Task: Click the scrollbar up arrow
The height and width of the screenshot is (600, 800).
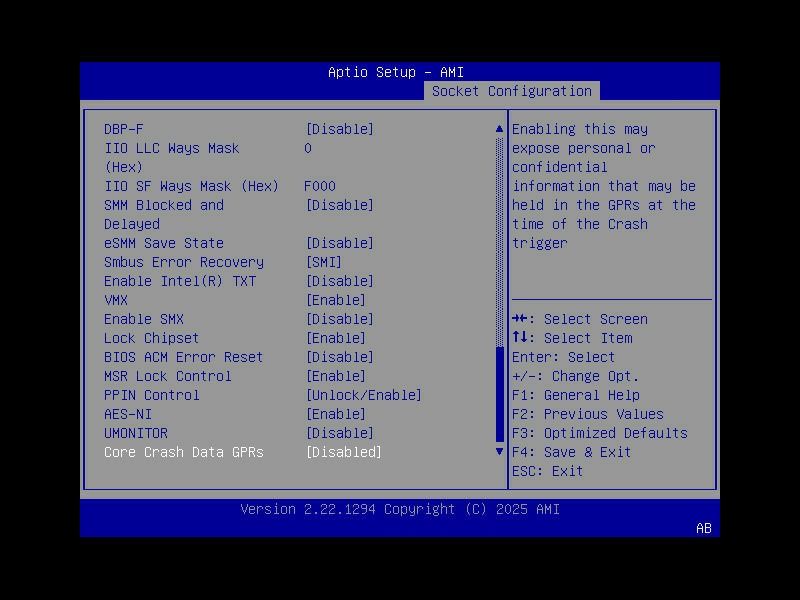Action: click(497, 127)
